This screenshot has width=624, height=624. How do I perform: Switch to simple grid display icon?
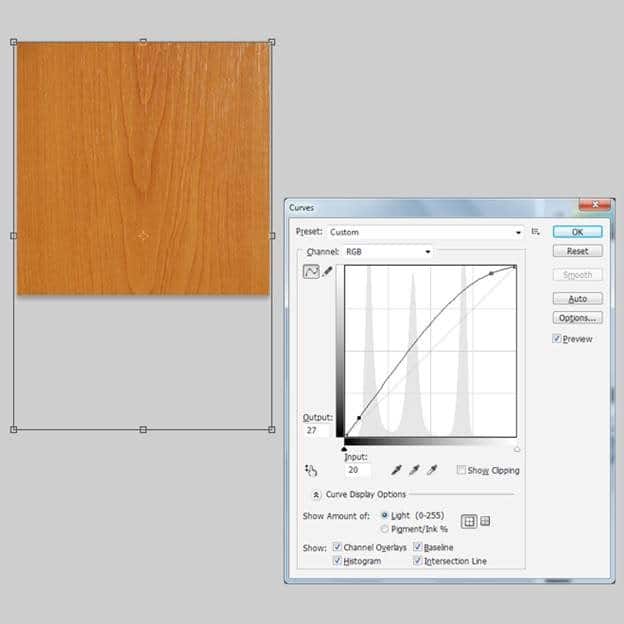(x=468, y=521)
